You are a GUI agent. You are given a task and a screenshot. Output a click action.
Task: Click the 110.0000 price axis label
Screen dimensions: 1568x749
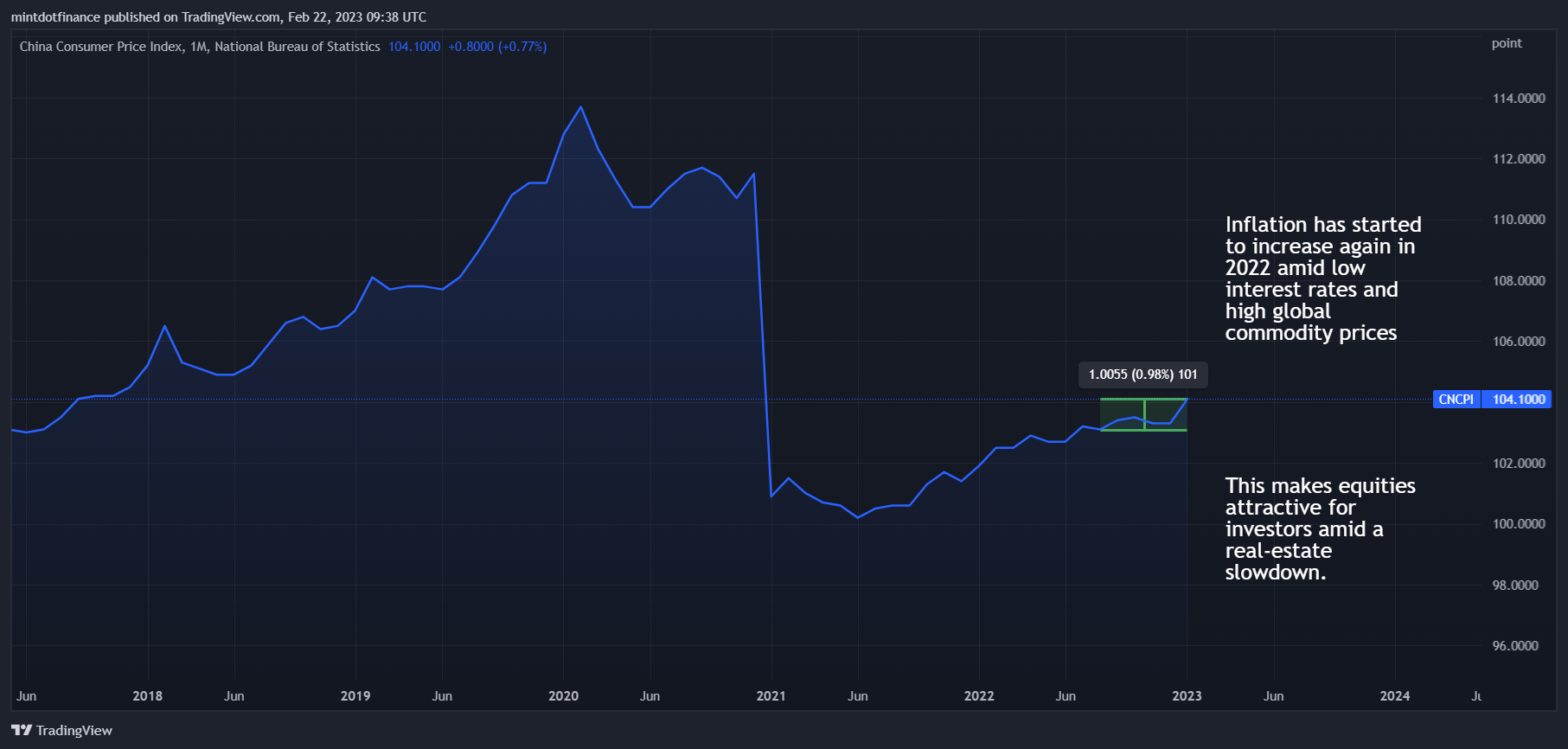click(1519, 220)
